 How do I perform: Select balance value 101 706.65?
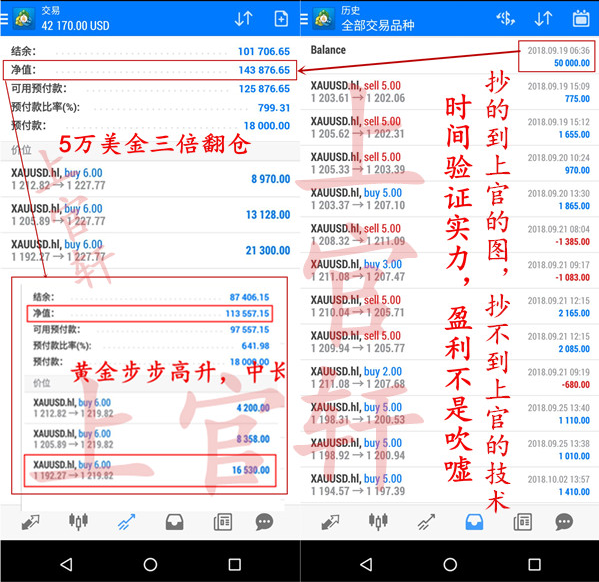(264, 52)
